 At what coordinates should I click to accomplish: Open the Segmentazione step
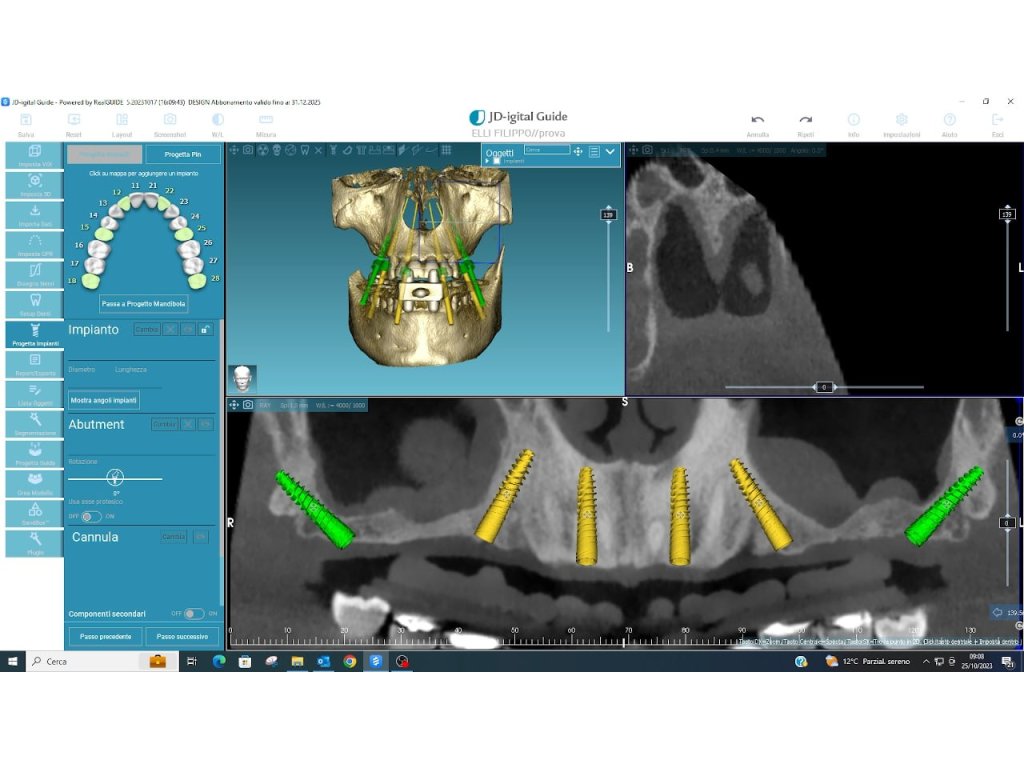(x=35, y=424)
